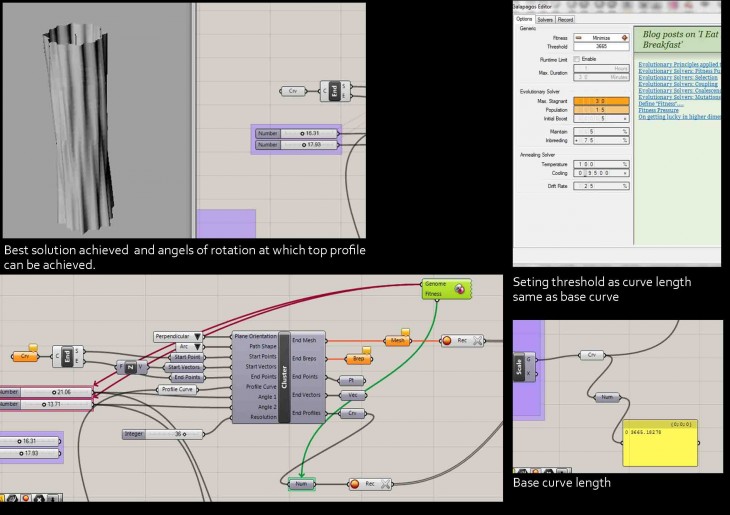Screen dimensions: 730x515
Task: Click the plus icon on Fitness field
Action: pyautogui.click(x=624, y=38)
